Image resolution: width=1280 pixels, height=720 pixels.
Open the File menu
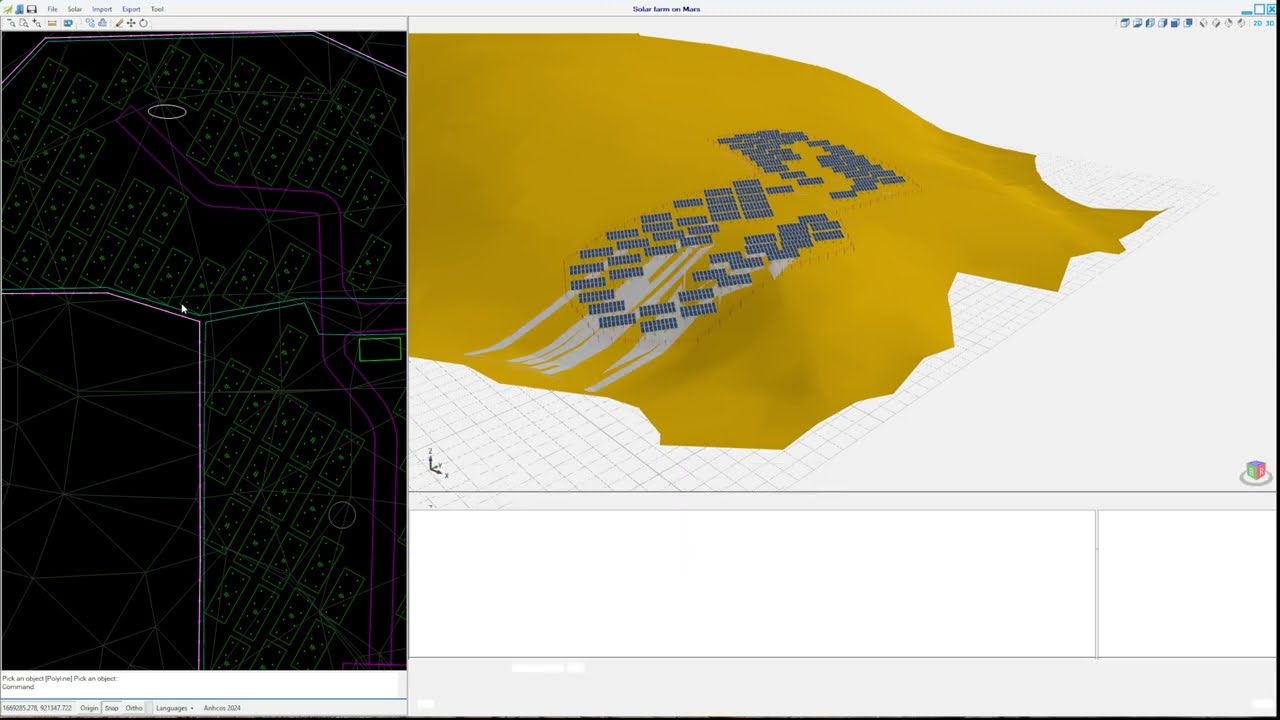click(52, 9)
